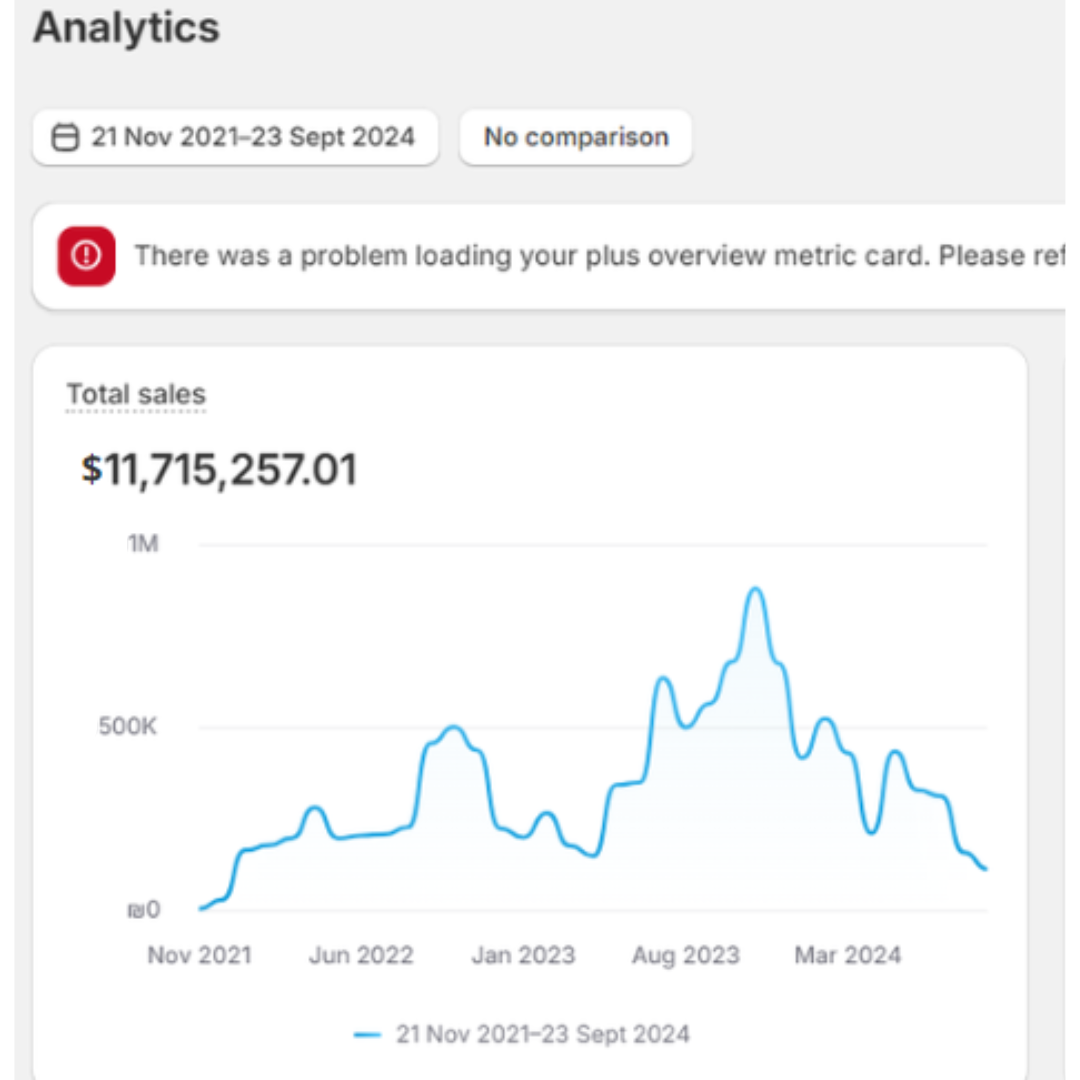Select the Aug 2023 x-axis label
1080x1080 pixels.
[x=685, y=955]
